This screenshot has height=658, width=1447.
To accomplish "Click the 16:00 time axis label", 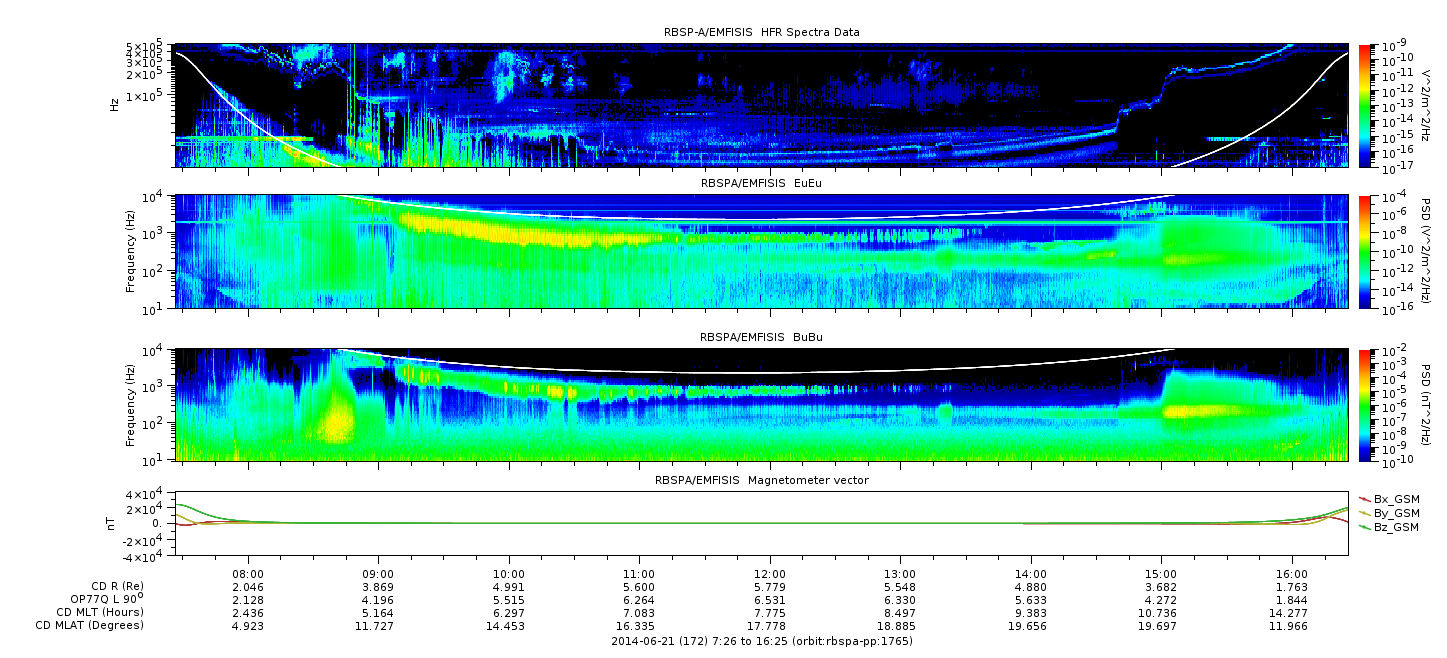I will tap(1291, 574).
